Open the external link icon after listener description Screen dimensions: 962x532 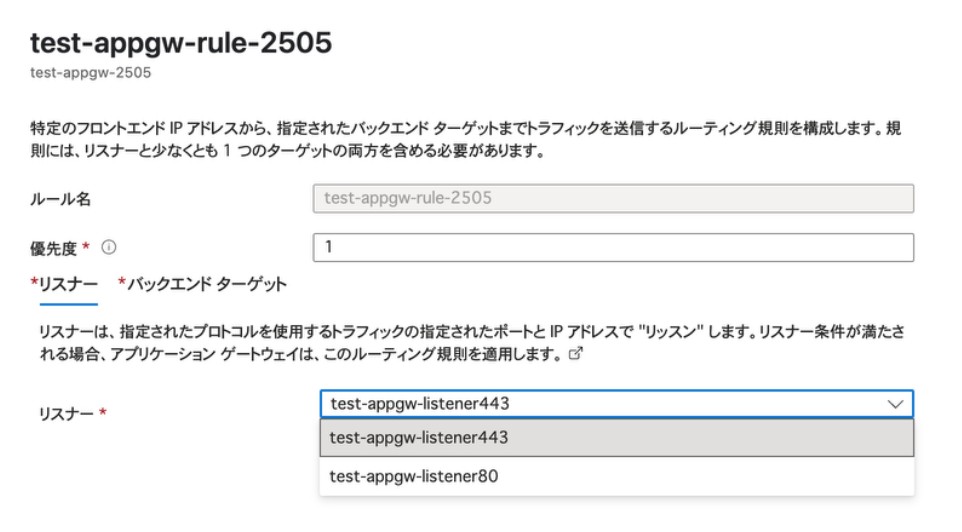(574, 354)
